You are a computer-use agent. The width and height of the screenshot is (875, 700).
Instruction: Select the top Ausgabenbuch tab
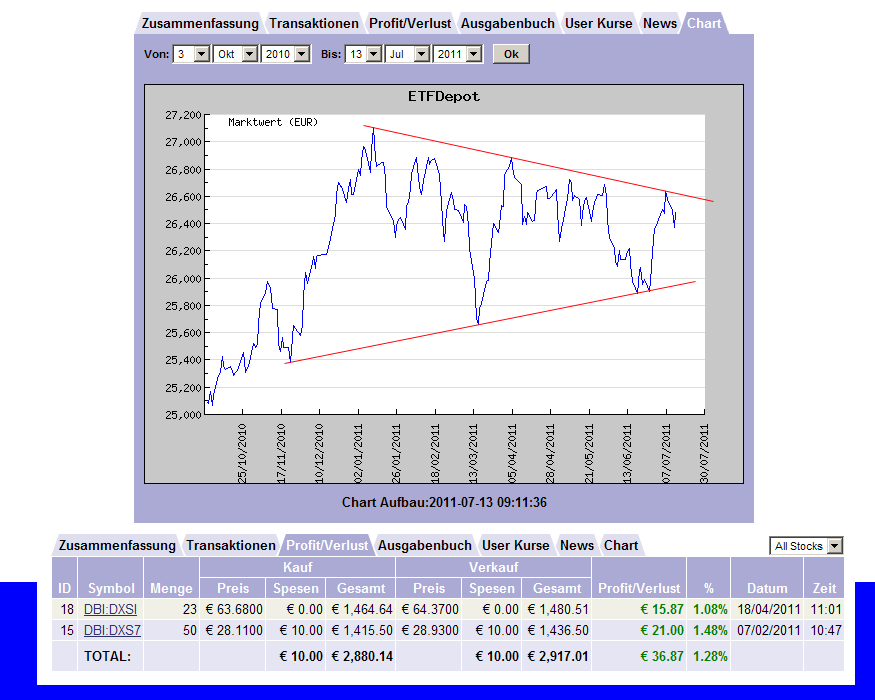(x=508, y=23)
